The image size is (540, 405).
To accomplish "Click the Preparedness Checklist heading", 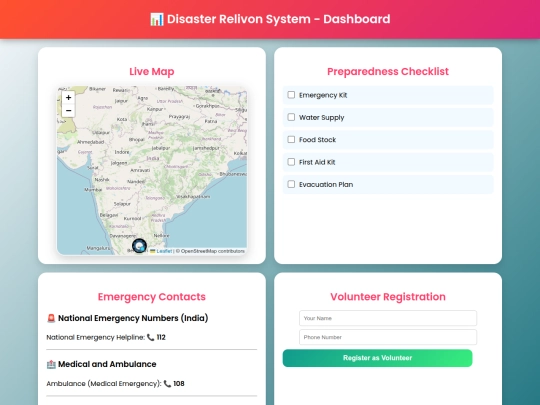I will pos(388,72).
